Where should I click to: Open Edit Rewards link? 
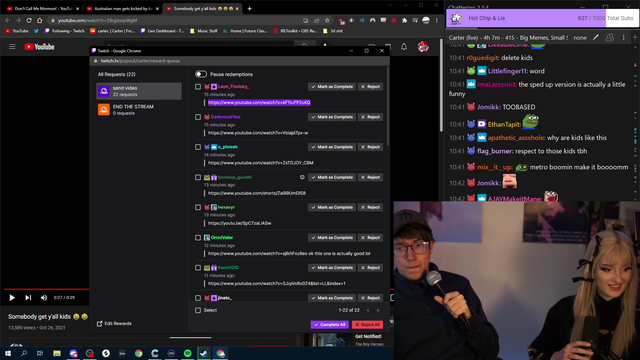(114, 324)
